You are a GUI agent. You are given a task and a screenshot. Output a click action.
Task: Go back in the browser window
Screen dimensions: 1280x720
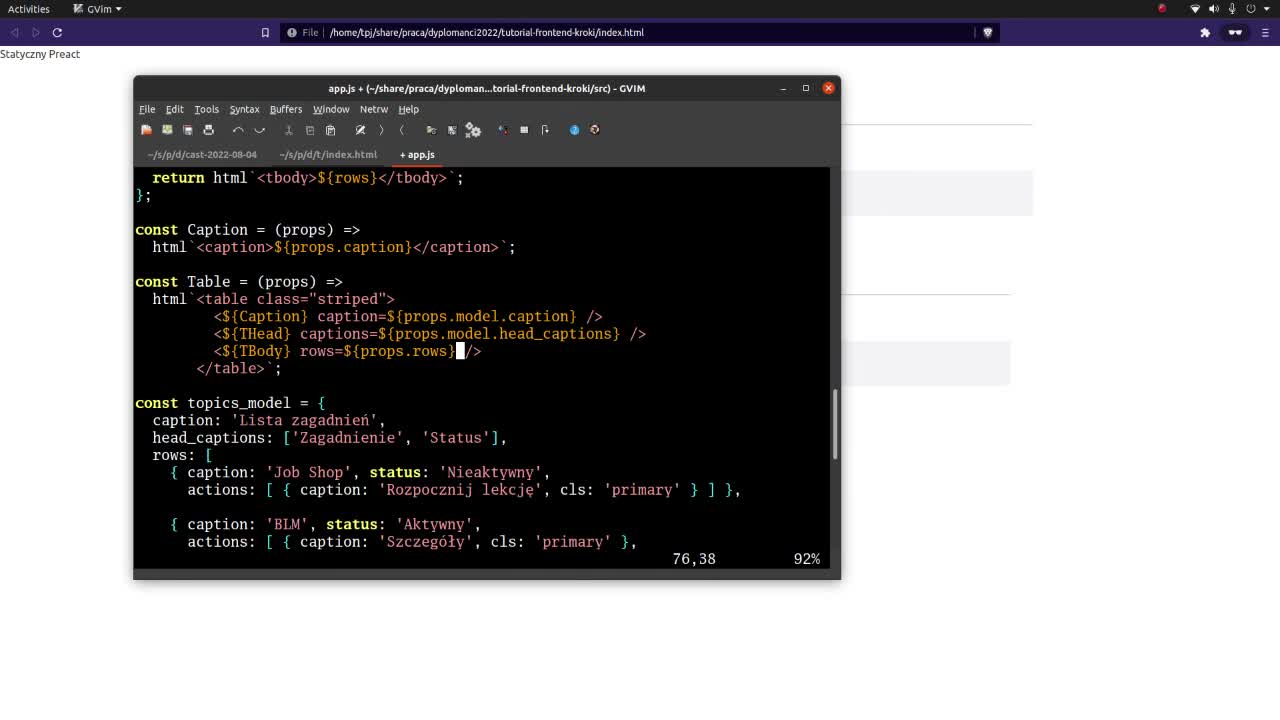click(15, 32)
